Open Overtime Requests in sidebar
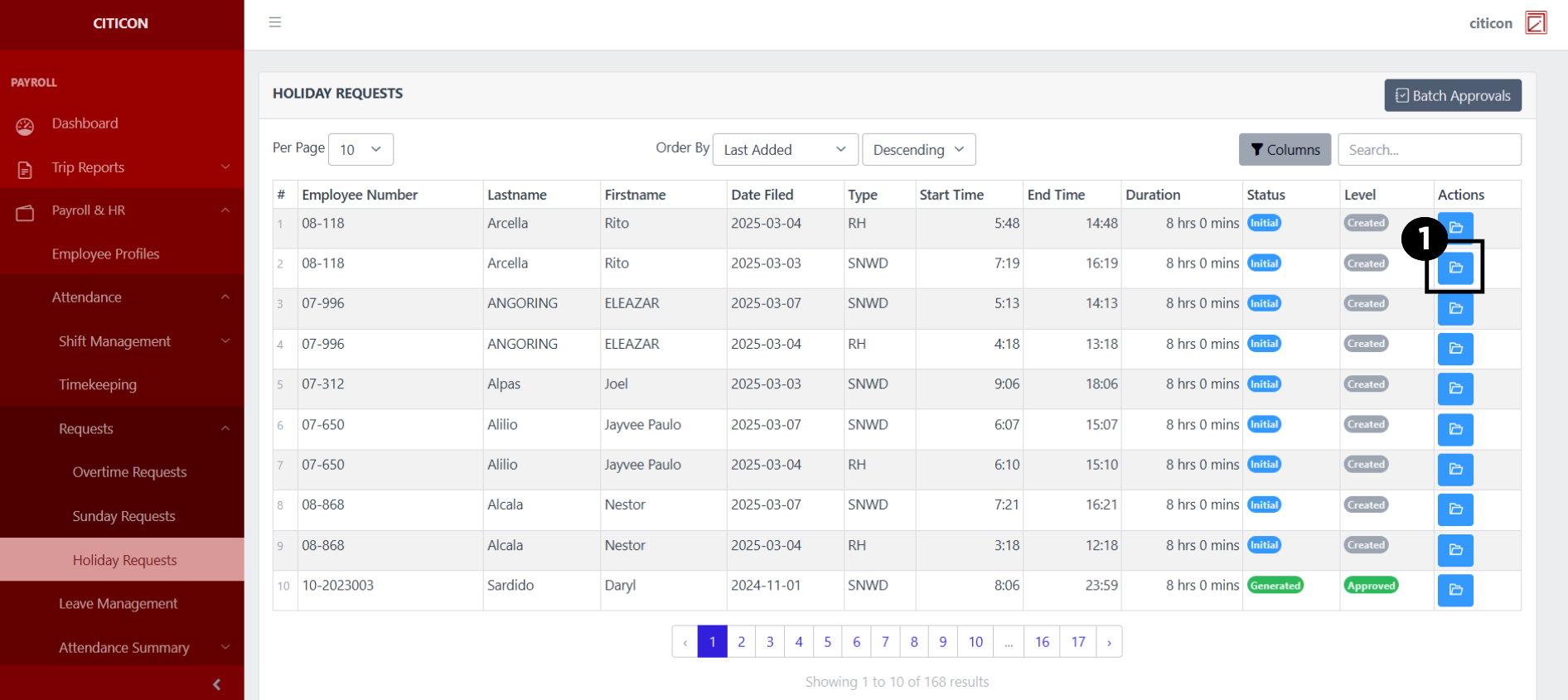Screen dimensions: 1568x700 (129, 472)
